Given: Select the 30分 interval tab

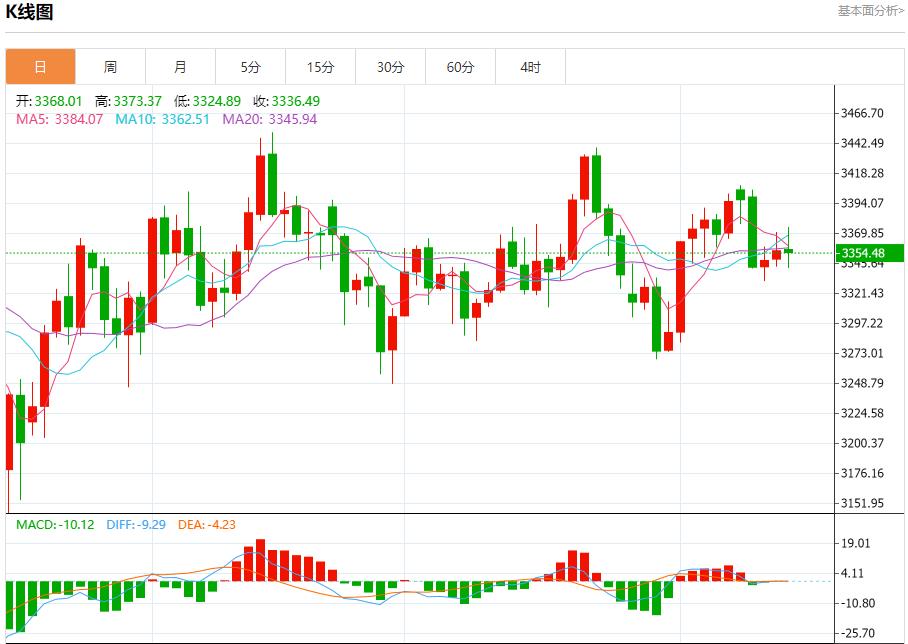Looking at the screenshot, I should 390,66.
